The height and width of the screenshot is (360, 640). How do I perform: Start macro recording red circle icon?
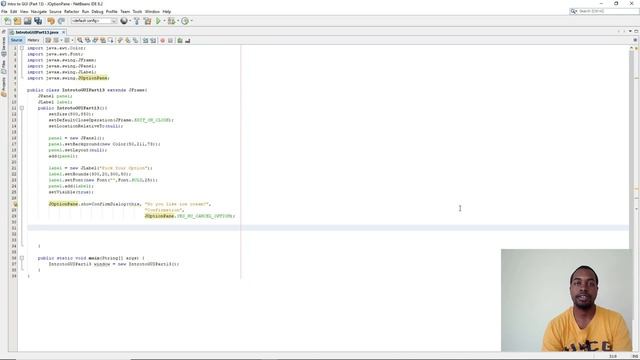pos(162,40)
